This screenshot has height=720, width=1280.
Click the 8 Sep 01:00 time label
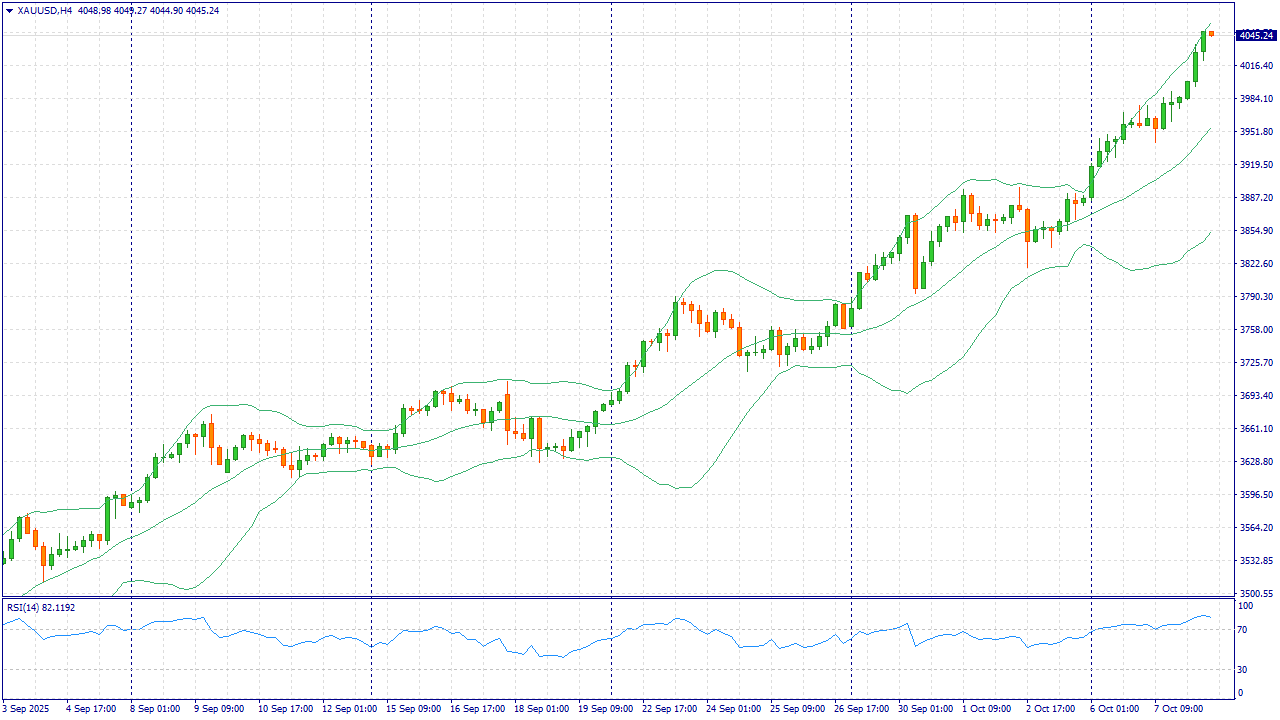pyautogui.click(x=154, y=709)
